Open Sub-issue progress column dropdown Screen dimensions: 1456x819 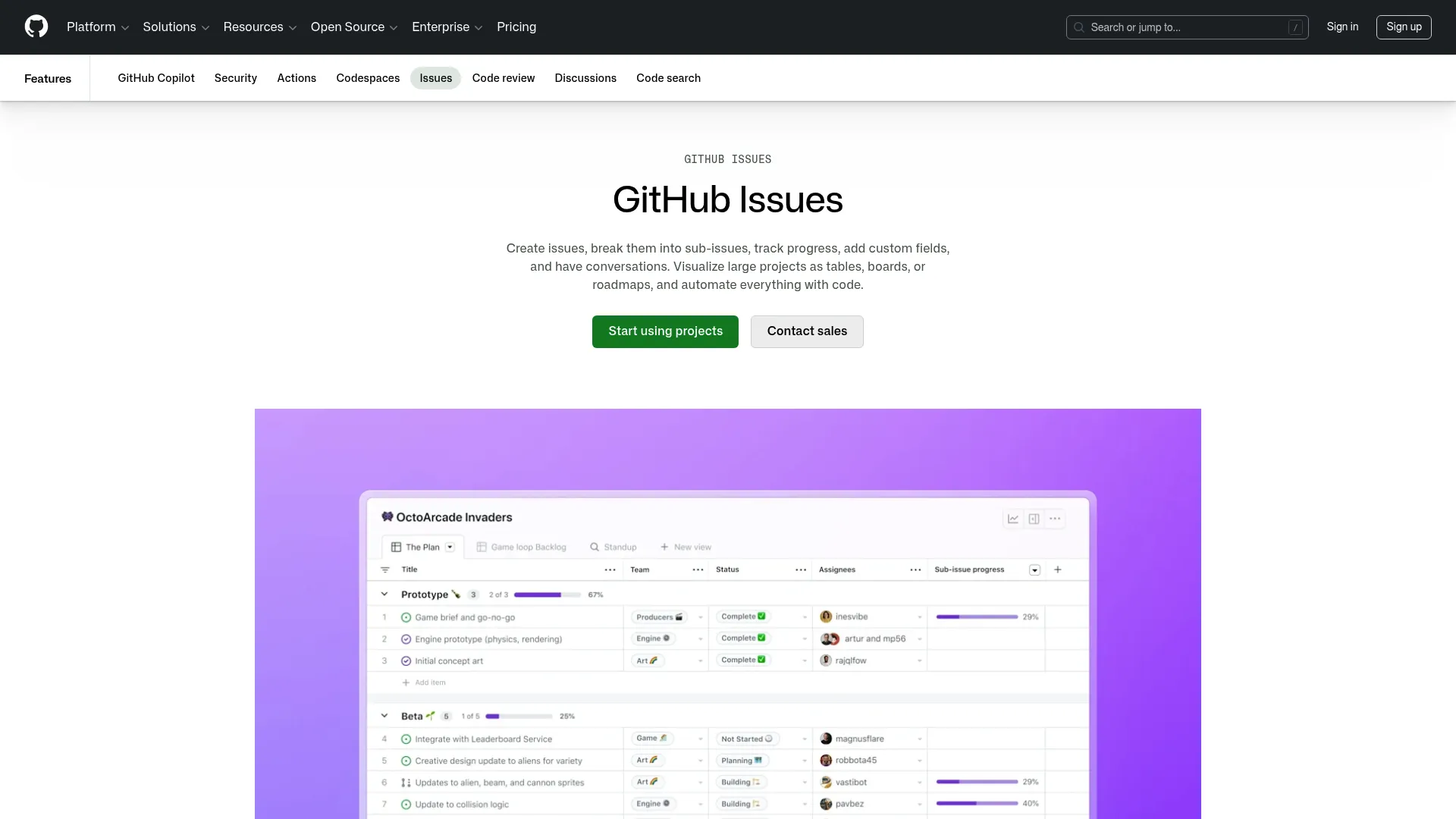click(1034, 570)
